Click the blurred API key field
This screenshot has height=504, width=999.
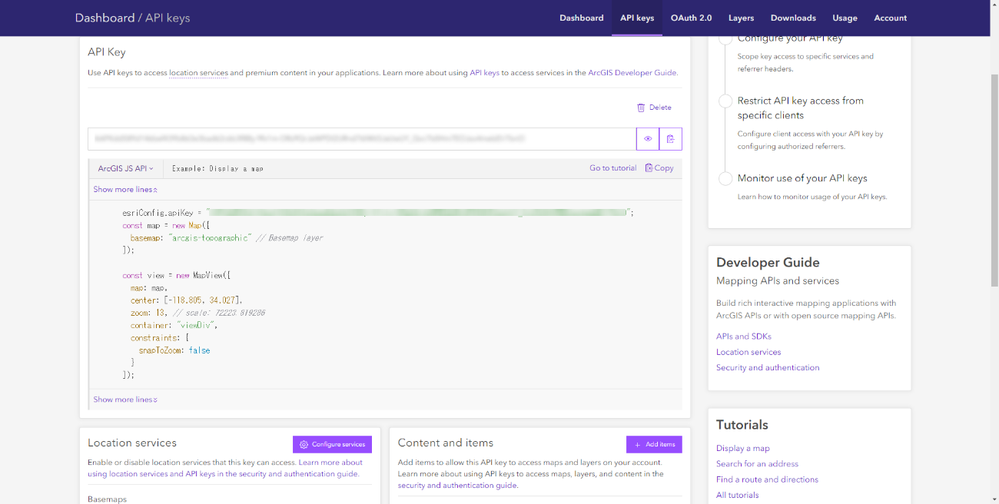click(x=362, y=139)
